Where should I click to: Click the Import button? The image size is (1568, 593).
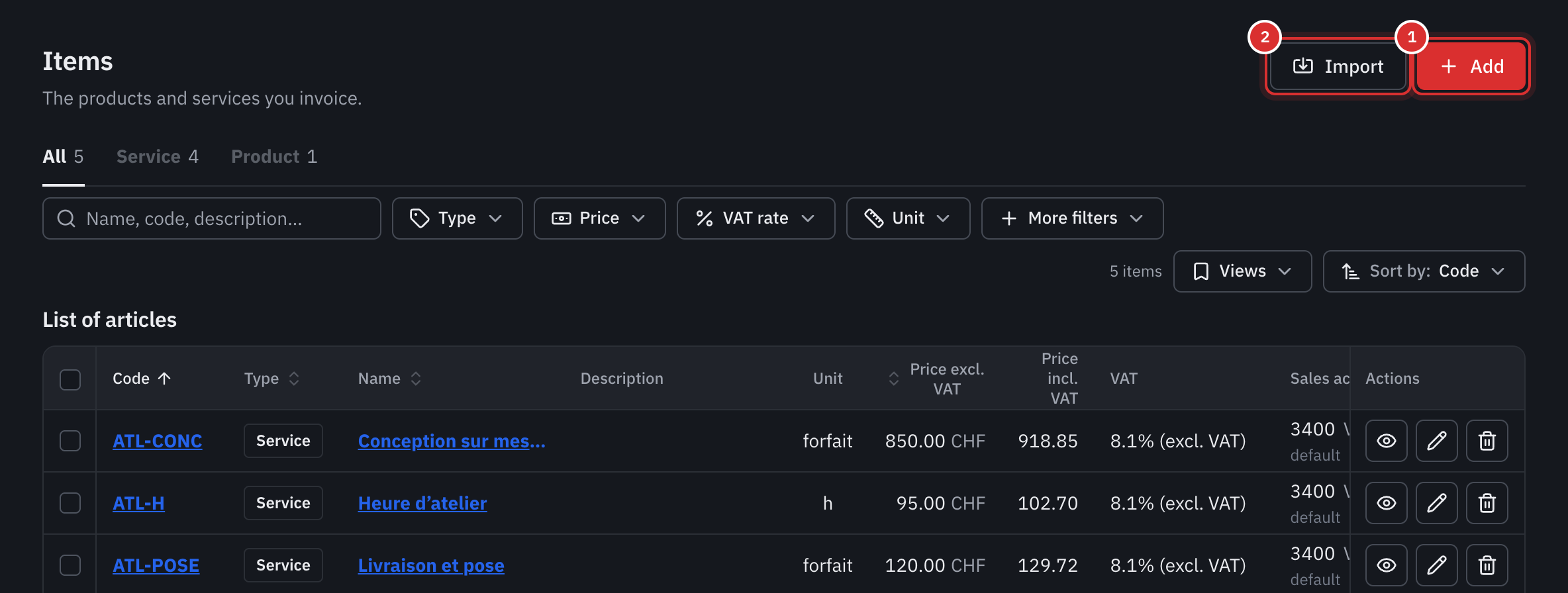(1338, 66)
